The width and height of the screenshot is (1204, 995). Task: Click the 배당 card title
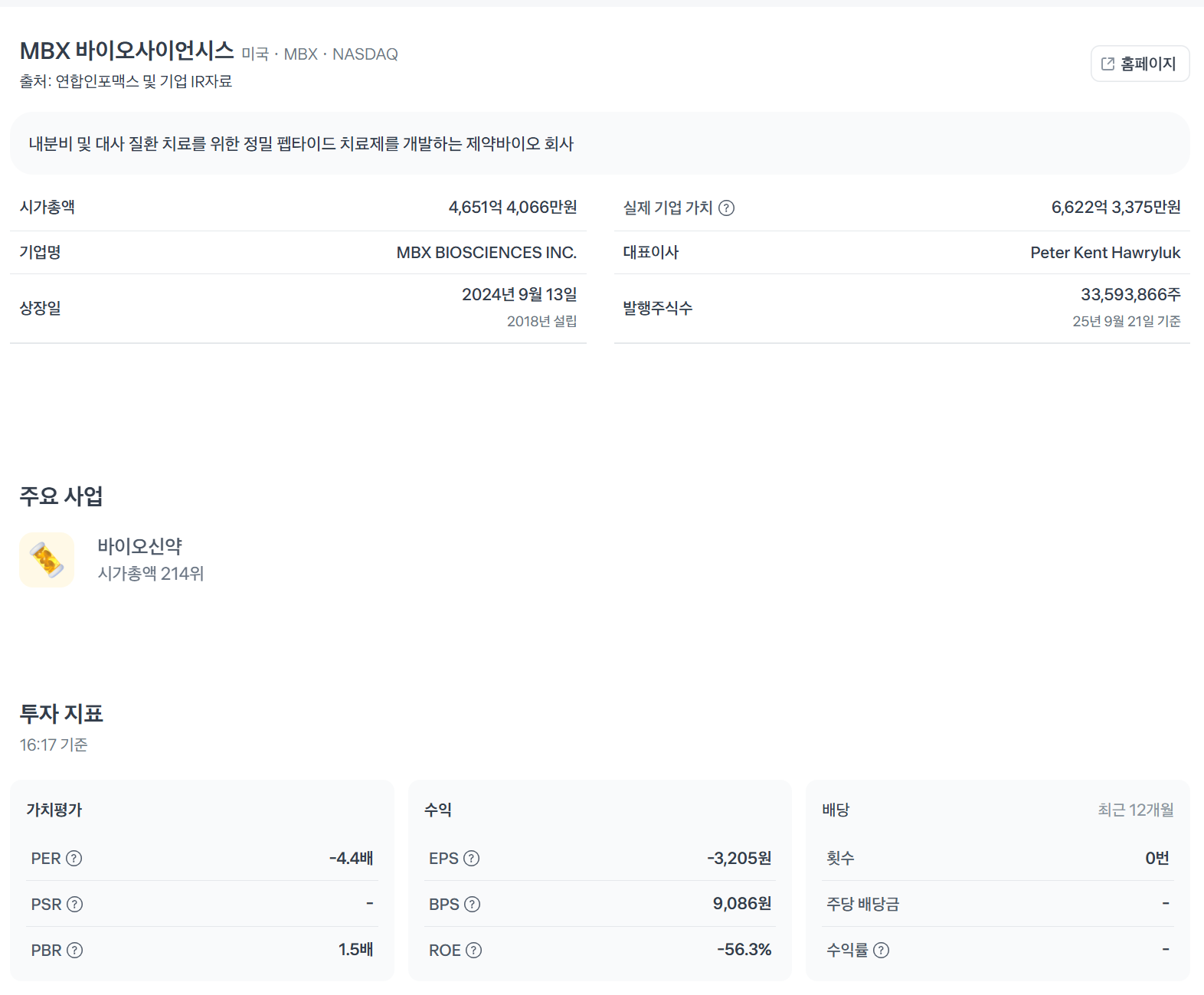(x=836, y=810)
